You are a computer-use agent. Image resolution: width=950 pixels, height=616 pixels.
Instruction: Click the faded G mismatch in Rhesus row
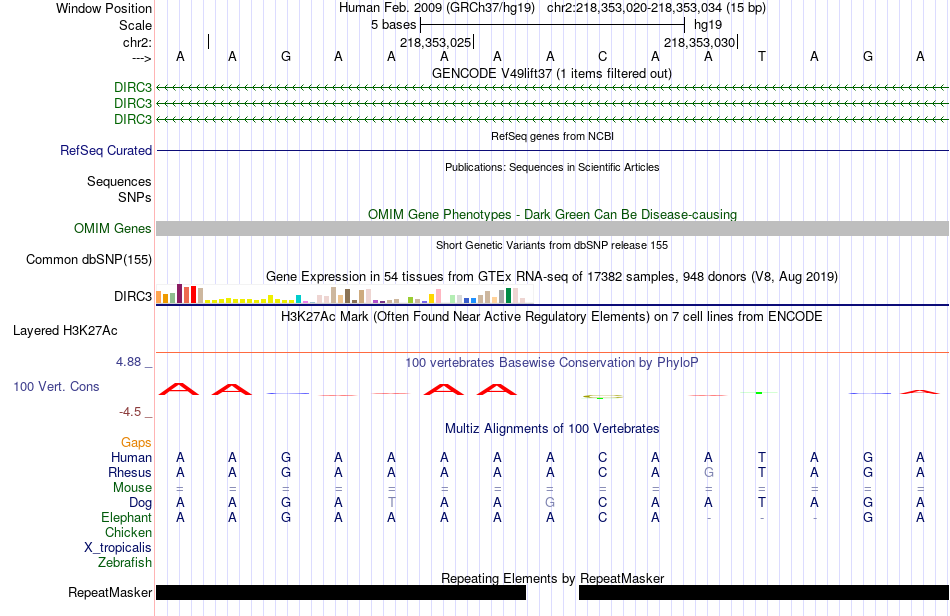pos(708,472)
